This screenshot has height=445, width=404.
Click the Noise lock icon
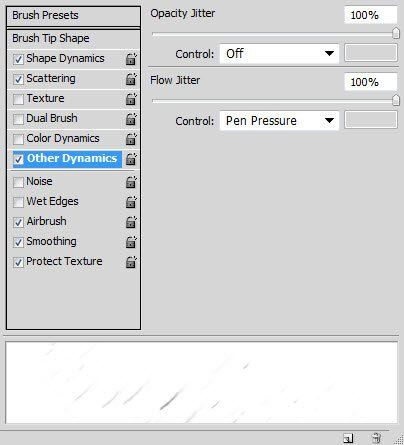point(131,182)
